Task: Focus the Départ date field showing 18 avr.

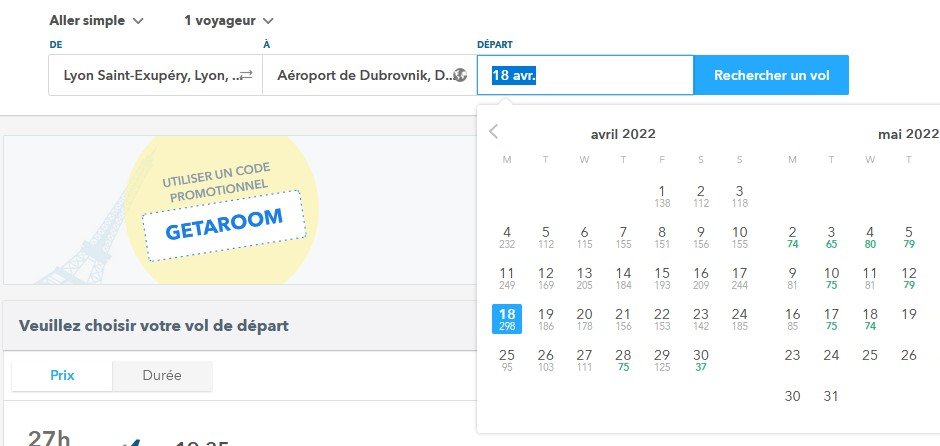Action: pos(585,75)
